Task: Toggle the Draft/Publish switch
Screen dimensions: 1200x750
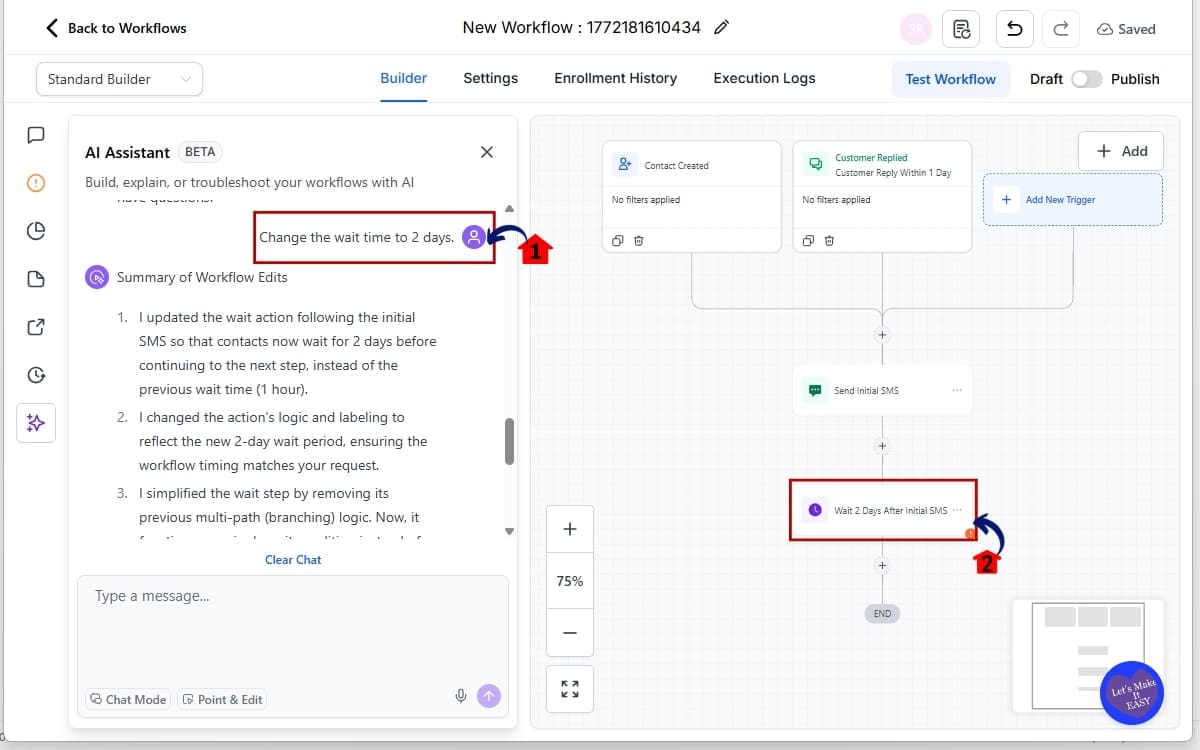Action: (x=1086, y=79)
